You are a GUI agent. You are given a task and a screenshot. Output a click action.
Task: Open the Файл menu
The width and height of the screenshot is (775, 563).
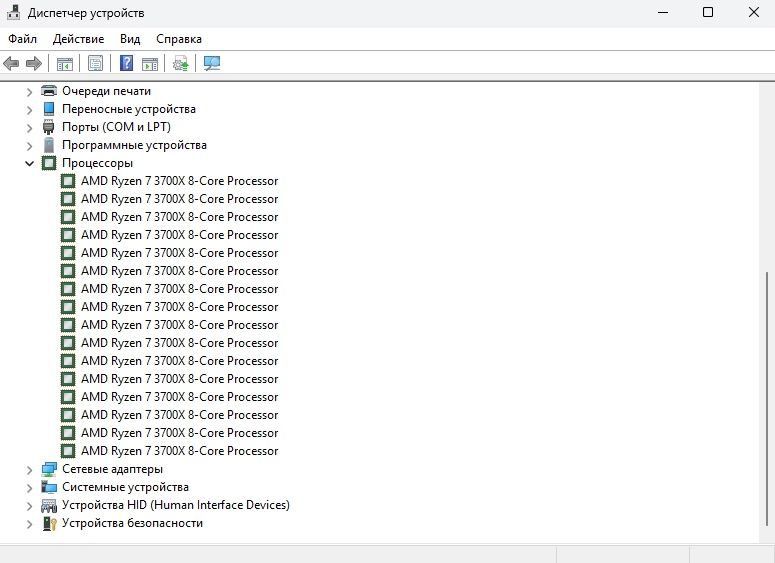[x=23, y=39]
